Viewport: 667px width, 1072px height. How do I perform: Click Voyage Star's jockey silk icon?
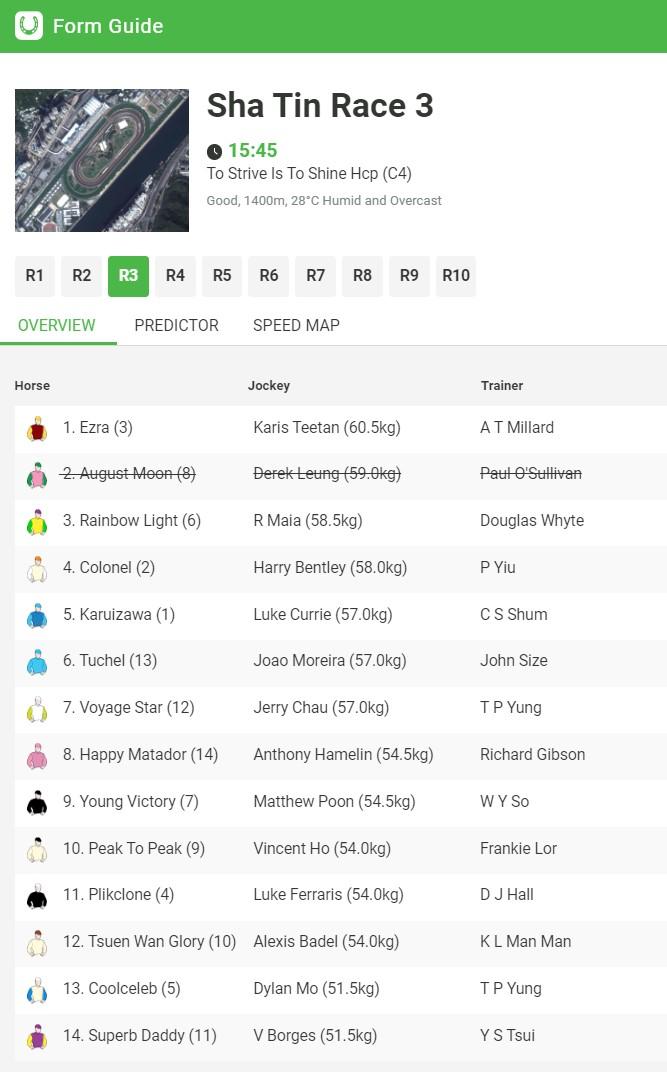37,709
